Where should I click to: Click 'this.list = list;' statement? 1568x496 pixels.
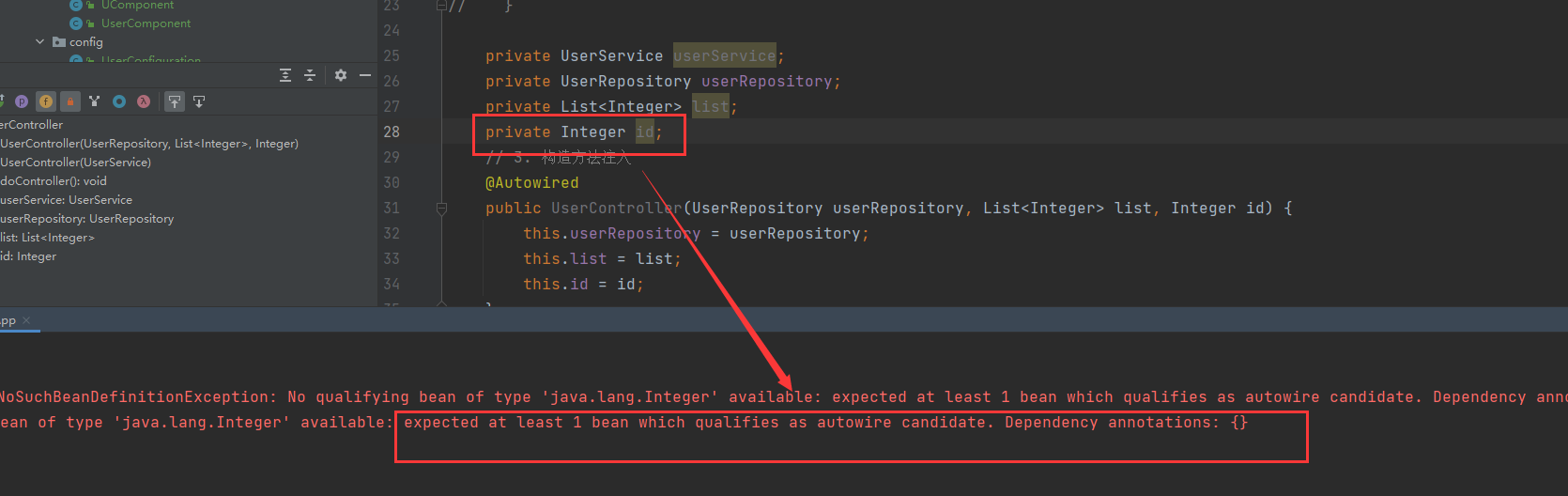(602, 259)
